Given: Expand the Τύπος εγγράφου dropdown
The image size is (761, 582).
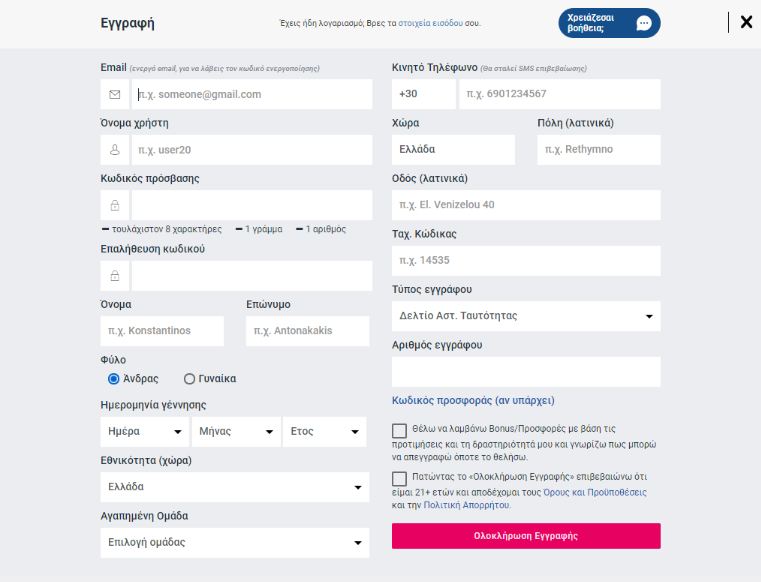Looking at the screenshot, I should click(526, 316).
